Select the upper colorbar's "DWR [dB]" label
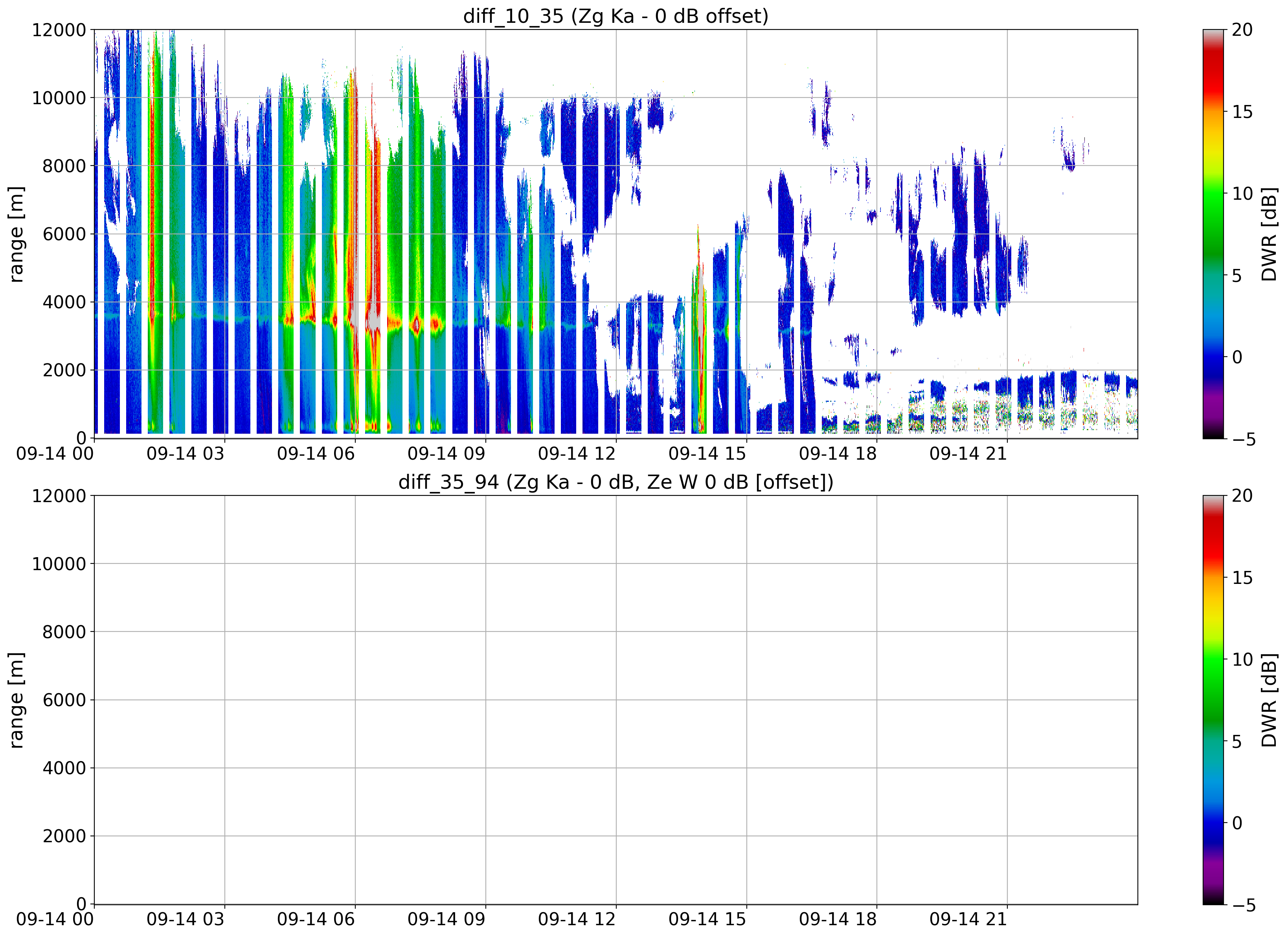 [x=1269, y=234]
